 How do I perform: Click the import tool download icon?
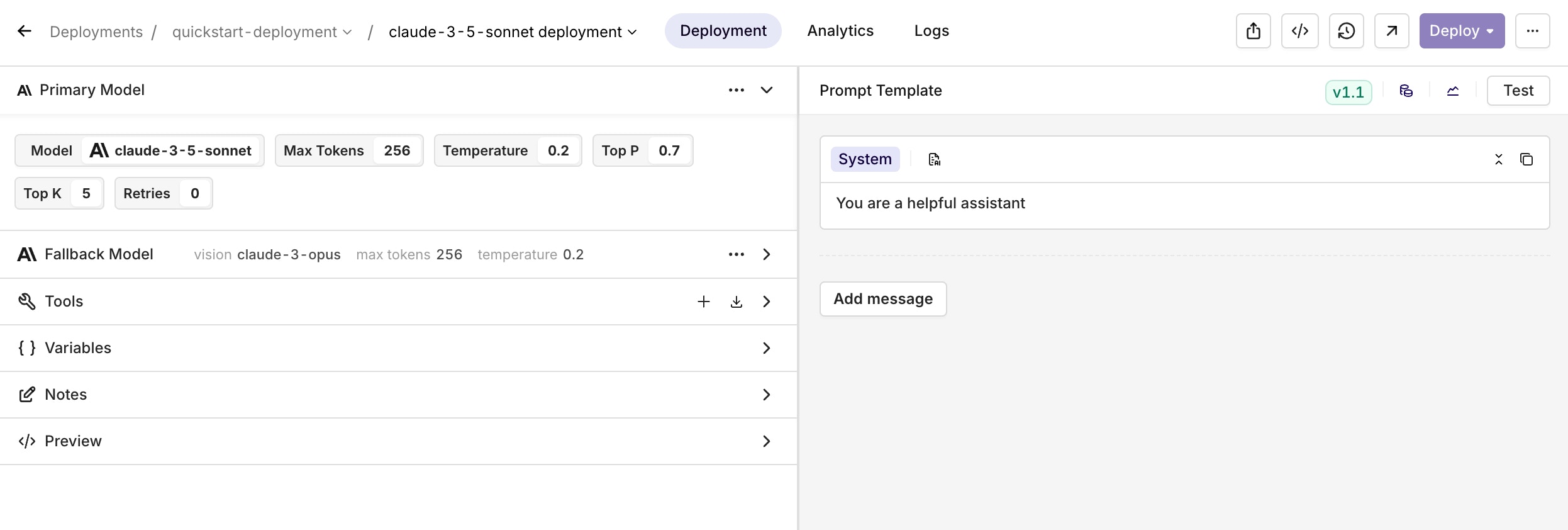point(736,302)
